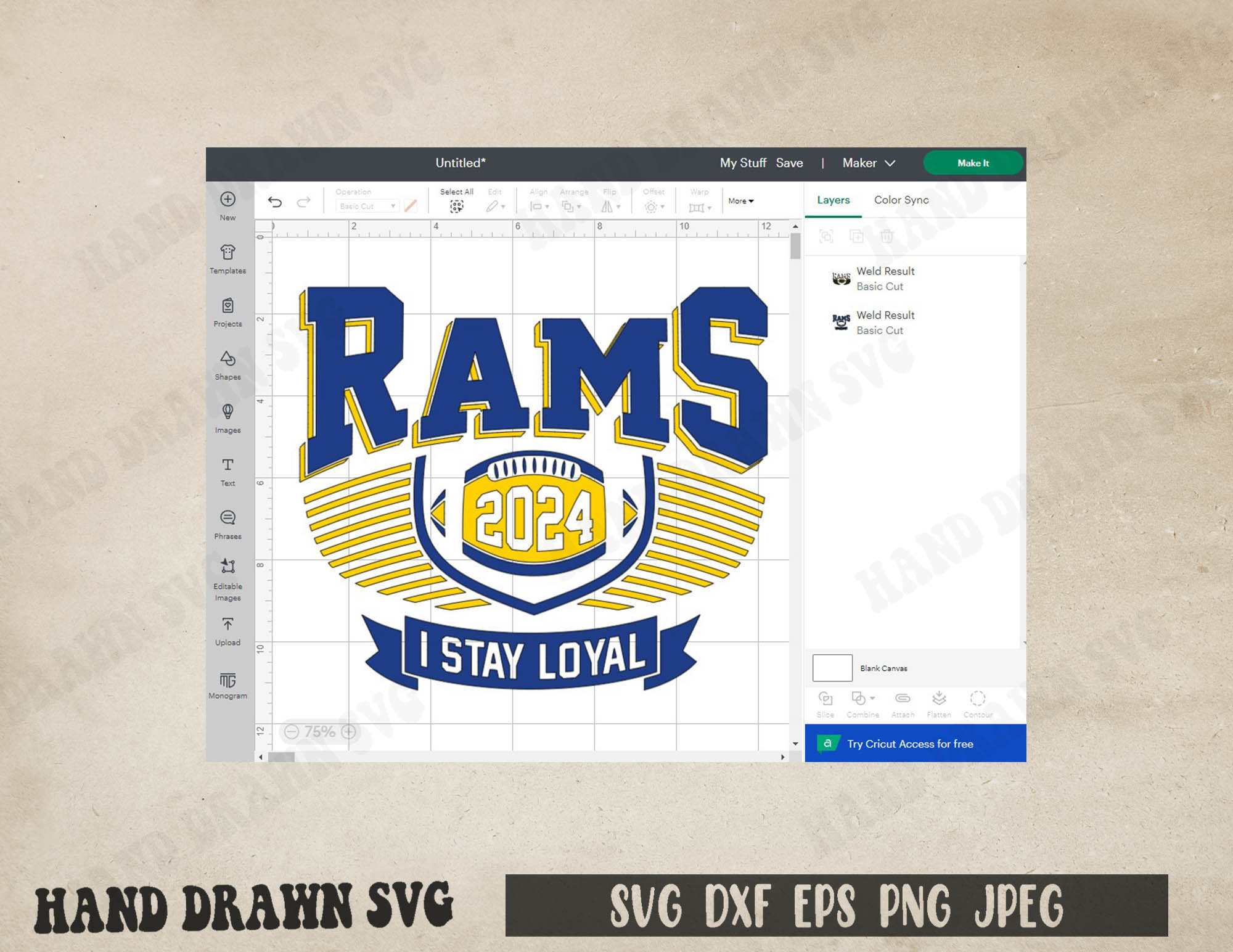Click the Try Cricut Access for free banner

tap(912, 744)
